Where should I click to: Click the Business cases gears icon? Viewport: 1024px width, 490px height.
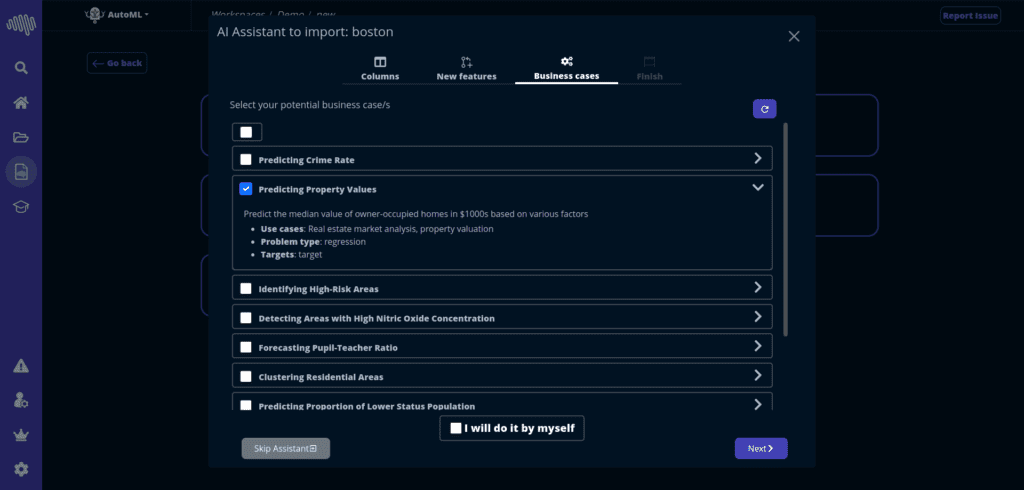pyautogui.click(x=567, y=61)
